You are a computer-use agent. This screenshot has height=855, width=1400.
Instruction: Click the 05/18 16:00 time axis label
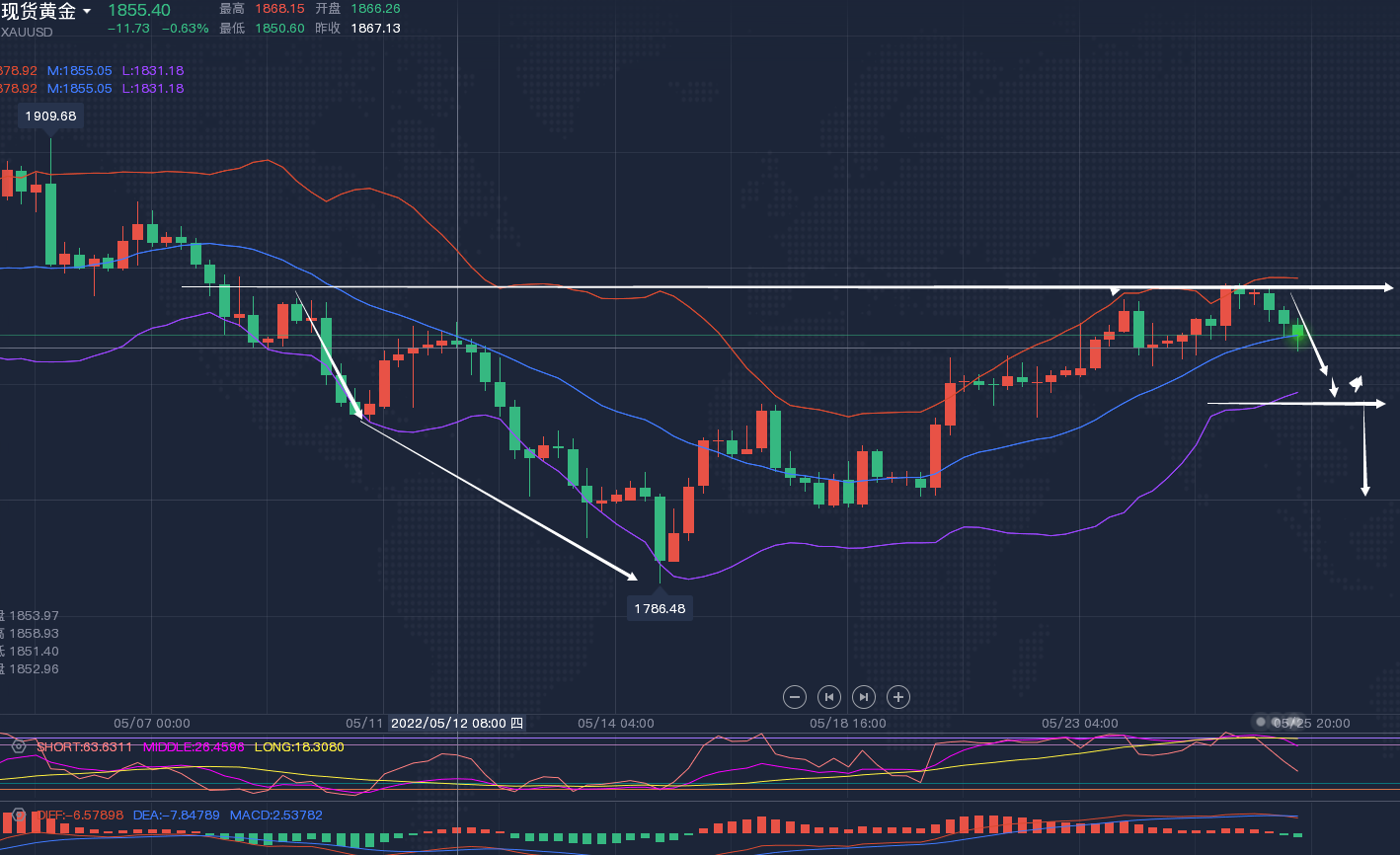[x=848, y=724]
